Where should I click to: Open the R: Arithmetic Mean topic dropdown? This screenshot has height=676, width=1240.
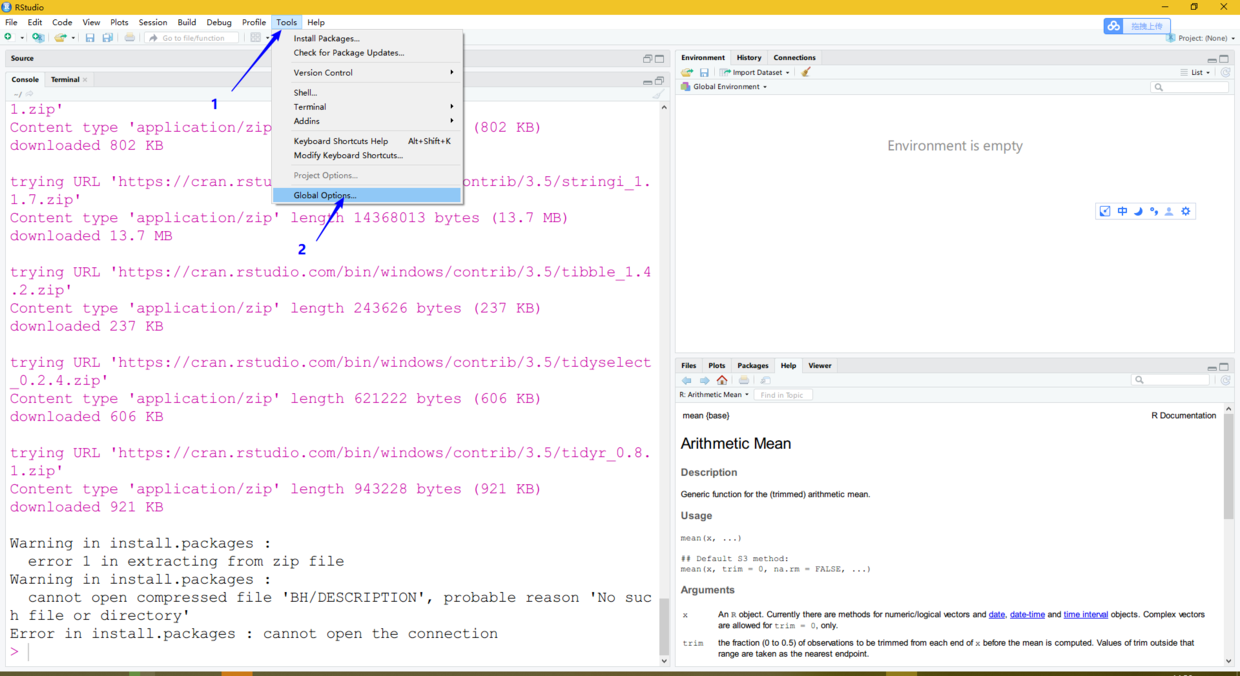(x=713, y=395)
